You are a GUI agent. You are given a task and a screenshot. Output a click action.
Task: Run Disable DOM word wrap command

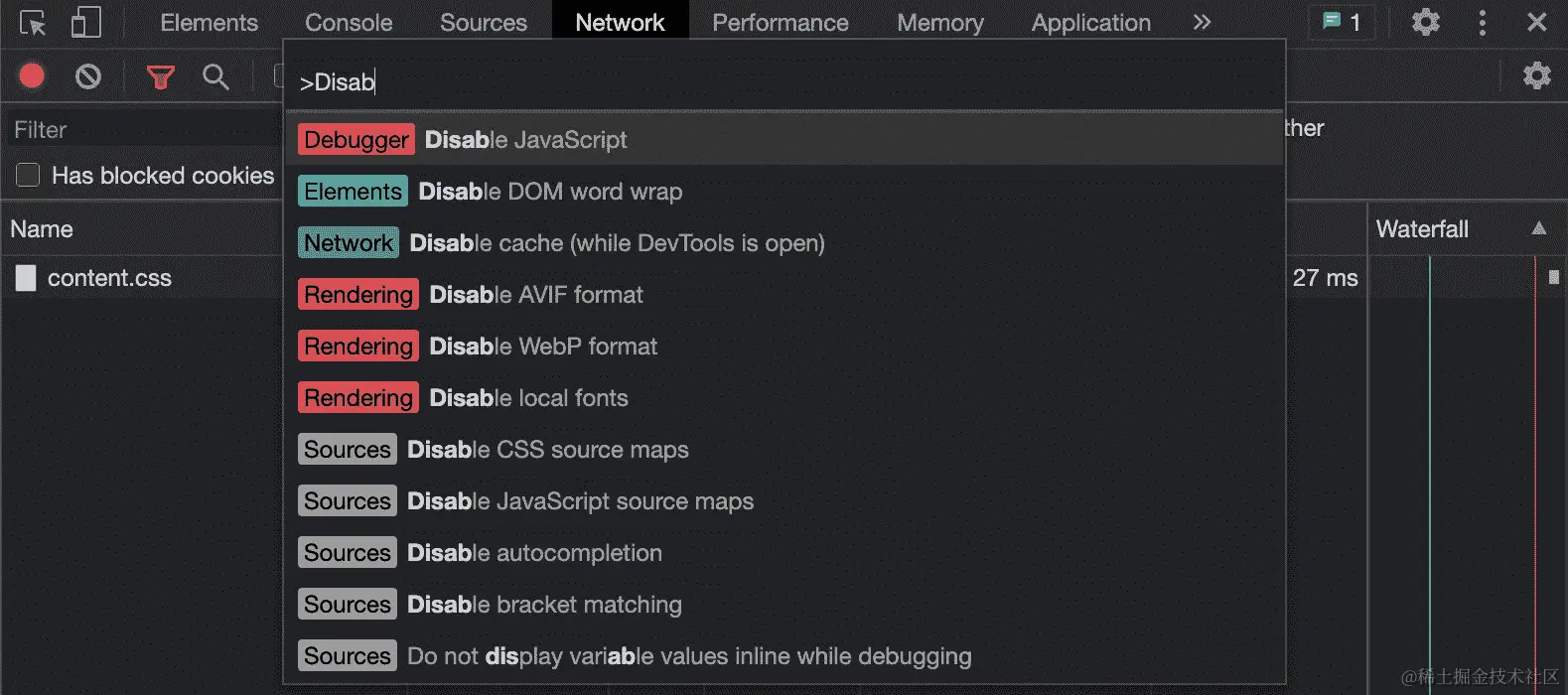pos(784,192)
